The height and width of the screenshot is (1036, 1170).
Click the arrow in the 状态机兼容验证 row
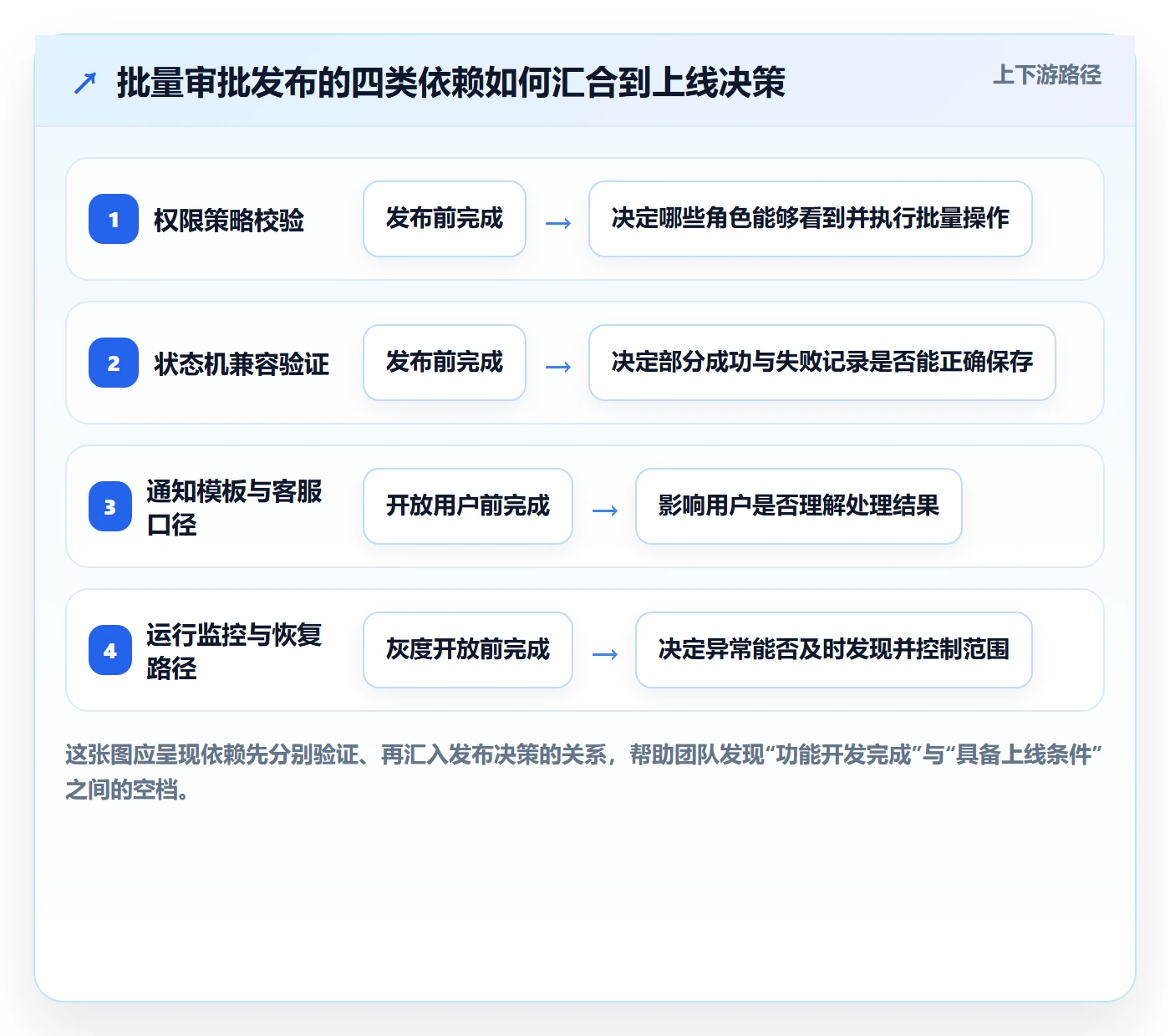pyautogui.click(x=558, y=367)
